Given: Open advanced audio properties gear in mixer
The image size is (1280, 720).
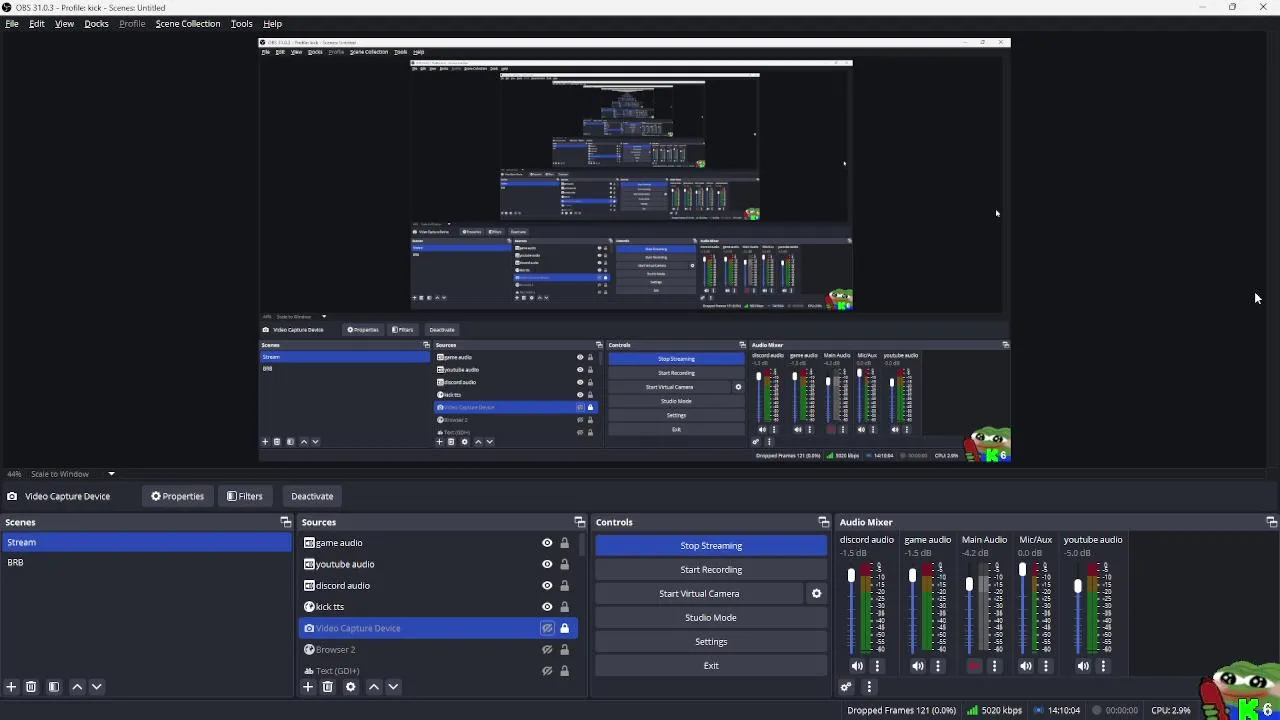Looking at the screenshot, I should pos(846,687).
